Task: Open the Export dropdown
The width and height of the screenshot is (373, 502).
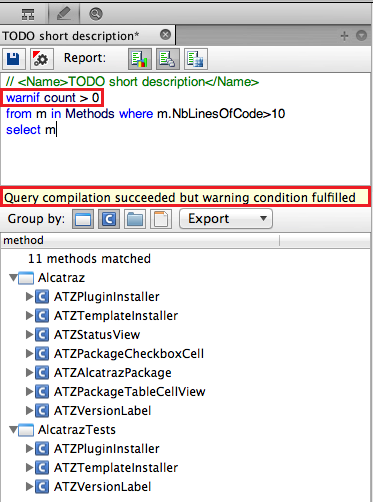Action: click(x=226, y=219)
